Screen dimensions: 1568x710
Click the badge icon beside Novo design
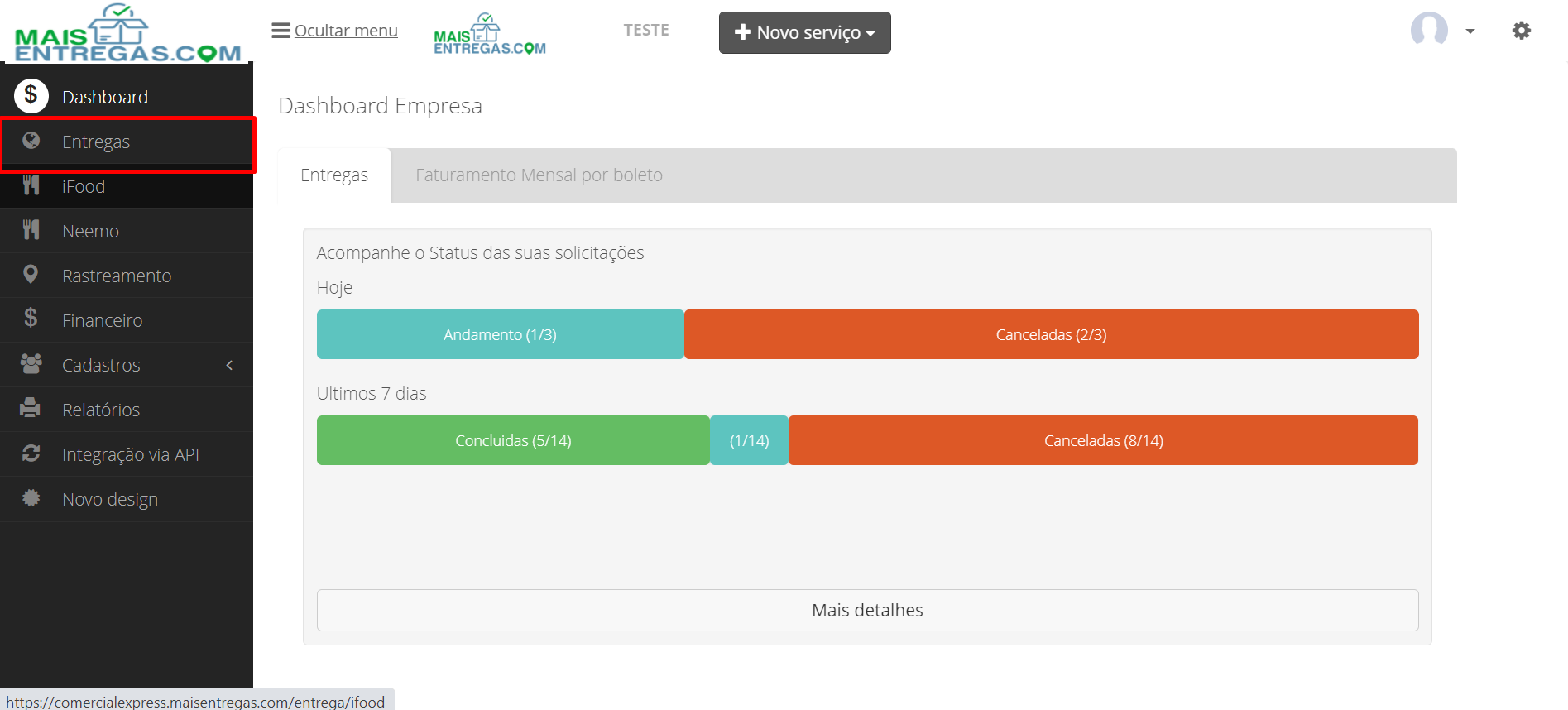click(31, 498)
